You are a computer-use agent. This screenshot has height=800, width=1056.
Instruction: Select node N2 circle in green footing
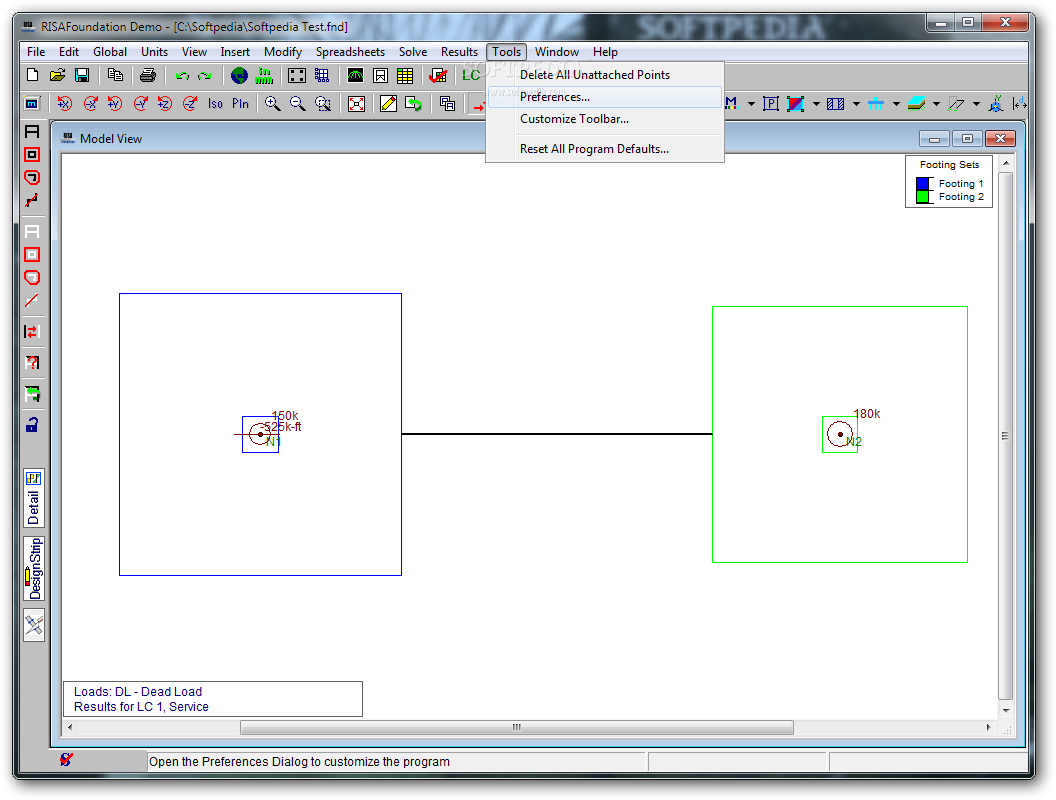tap(840, 434)
